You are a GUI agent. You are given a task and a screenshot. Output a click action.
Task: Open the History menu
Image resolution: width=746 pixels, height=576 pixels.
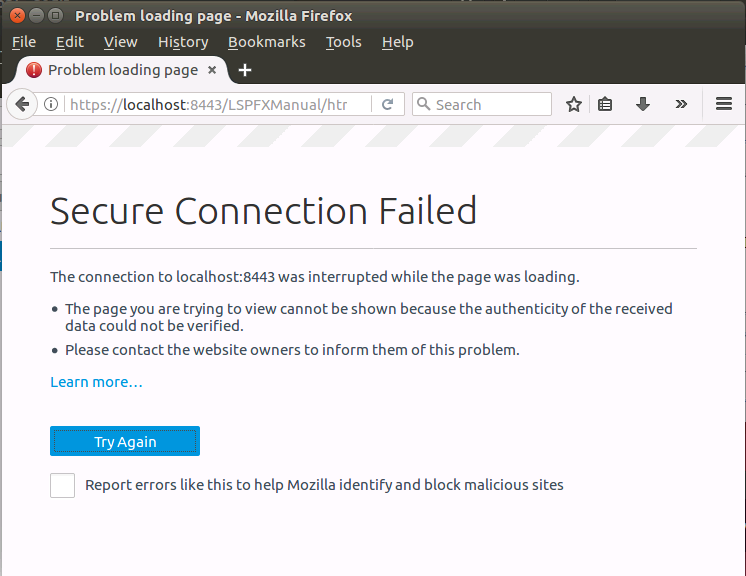click(x=183, y=42)
